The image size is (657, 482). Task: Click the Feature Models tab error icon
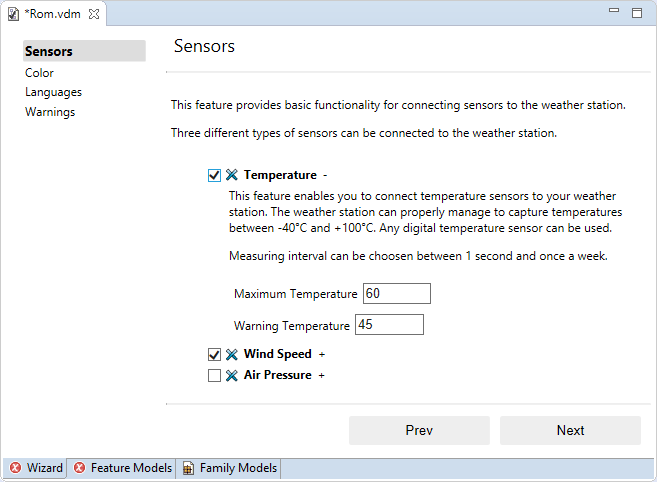[80, 468]
